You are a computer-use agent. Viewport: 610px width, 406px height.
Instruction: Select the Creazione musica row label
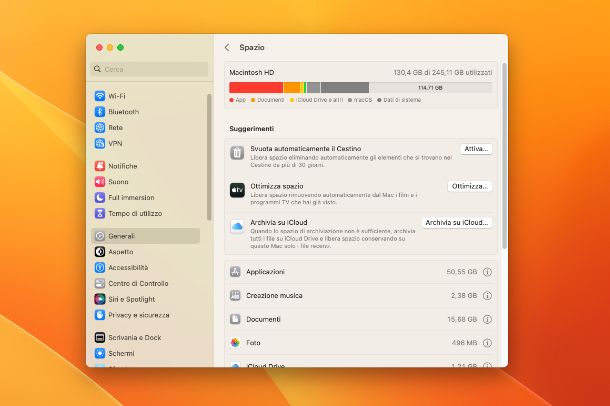274,296
